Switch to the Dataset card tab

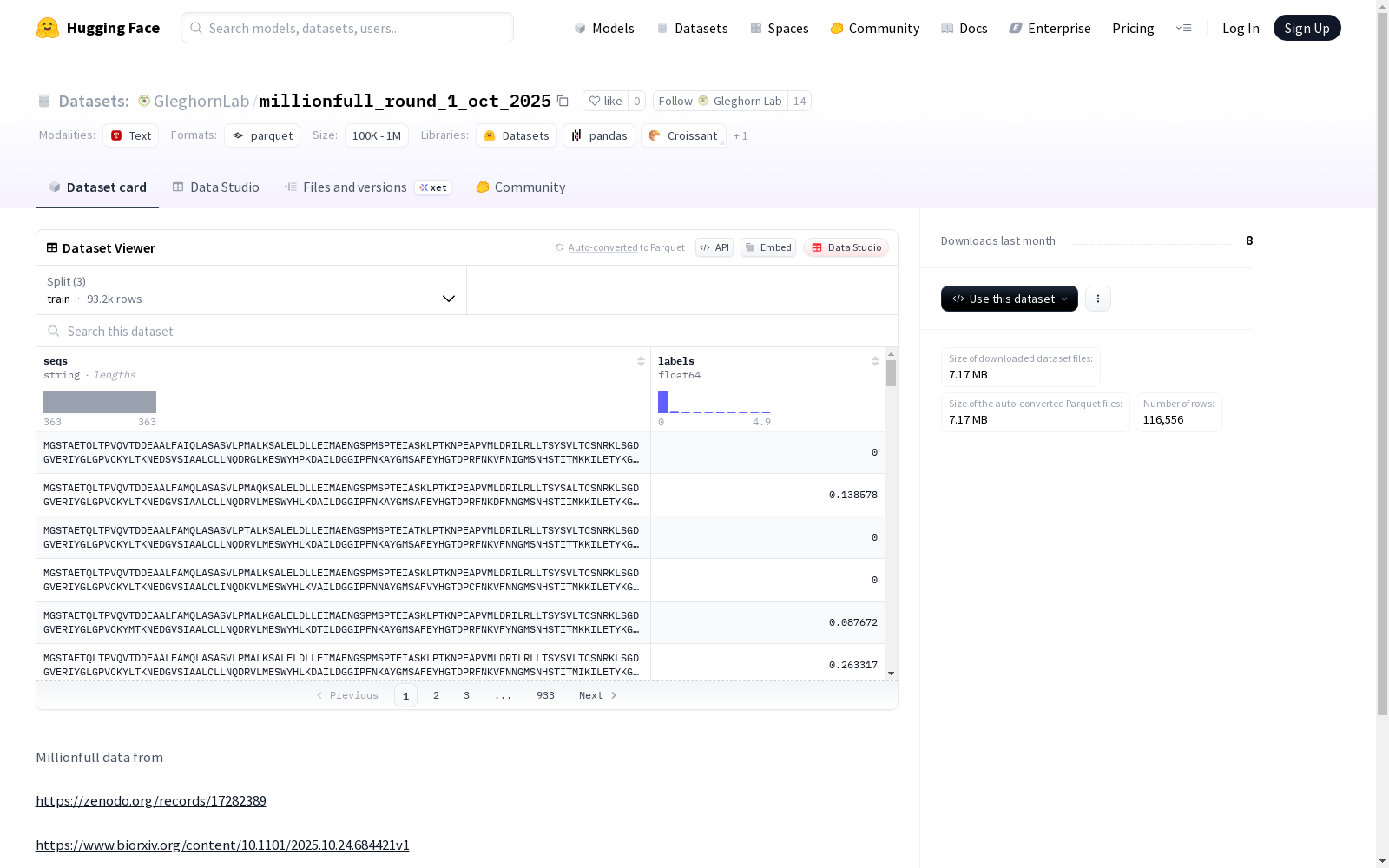click(x=97, y=187)
